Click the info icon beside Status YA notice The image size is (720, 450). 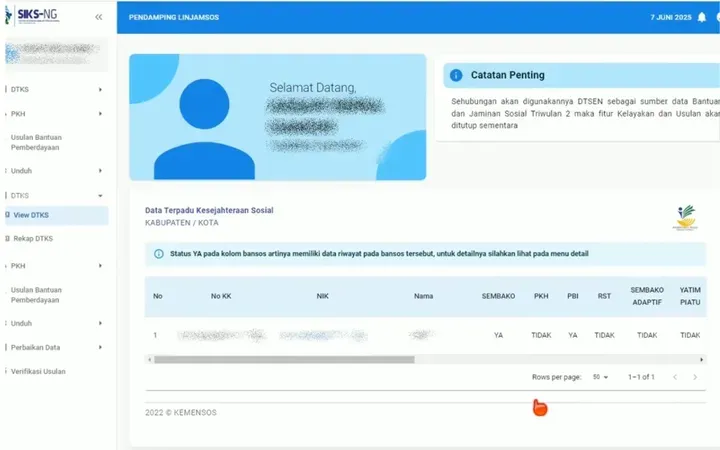click(x=159, y=254)
